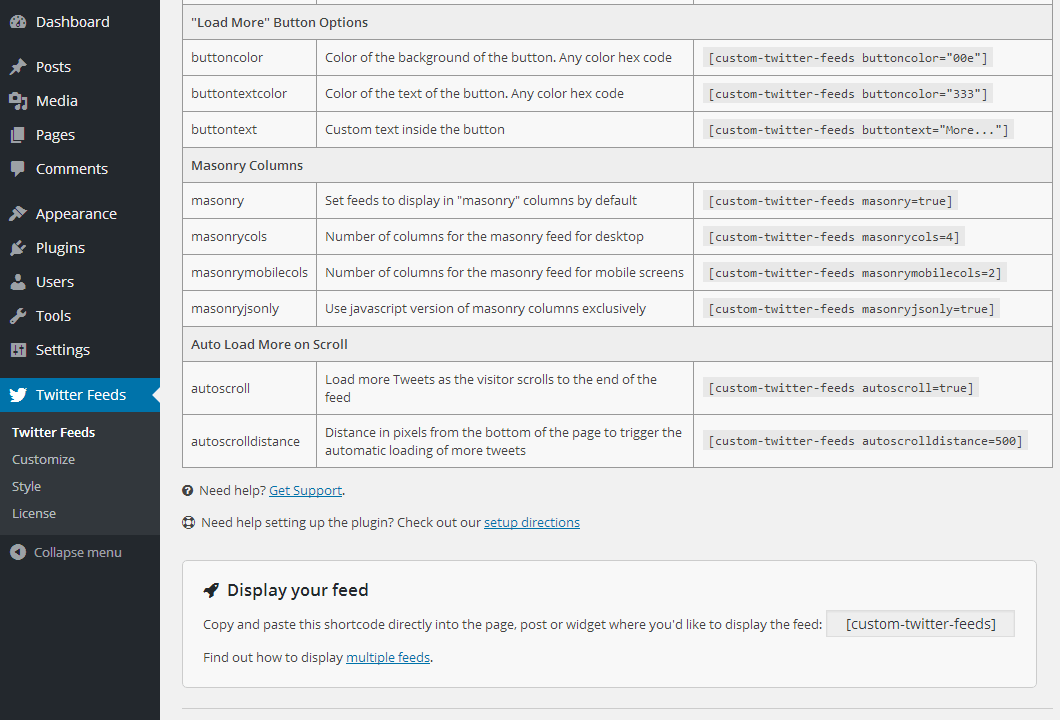Screen dimensions: 1060x720
Task: Click the Dashboard gauge icon
Action: [18, 22]
